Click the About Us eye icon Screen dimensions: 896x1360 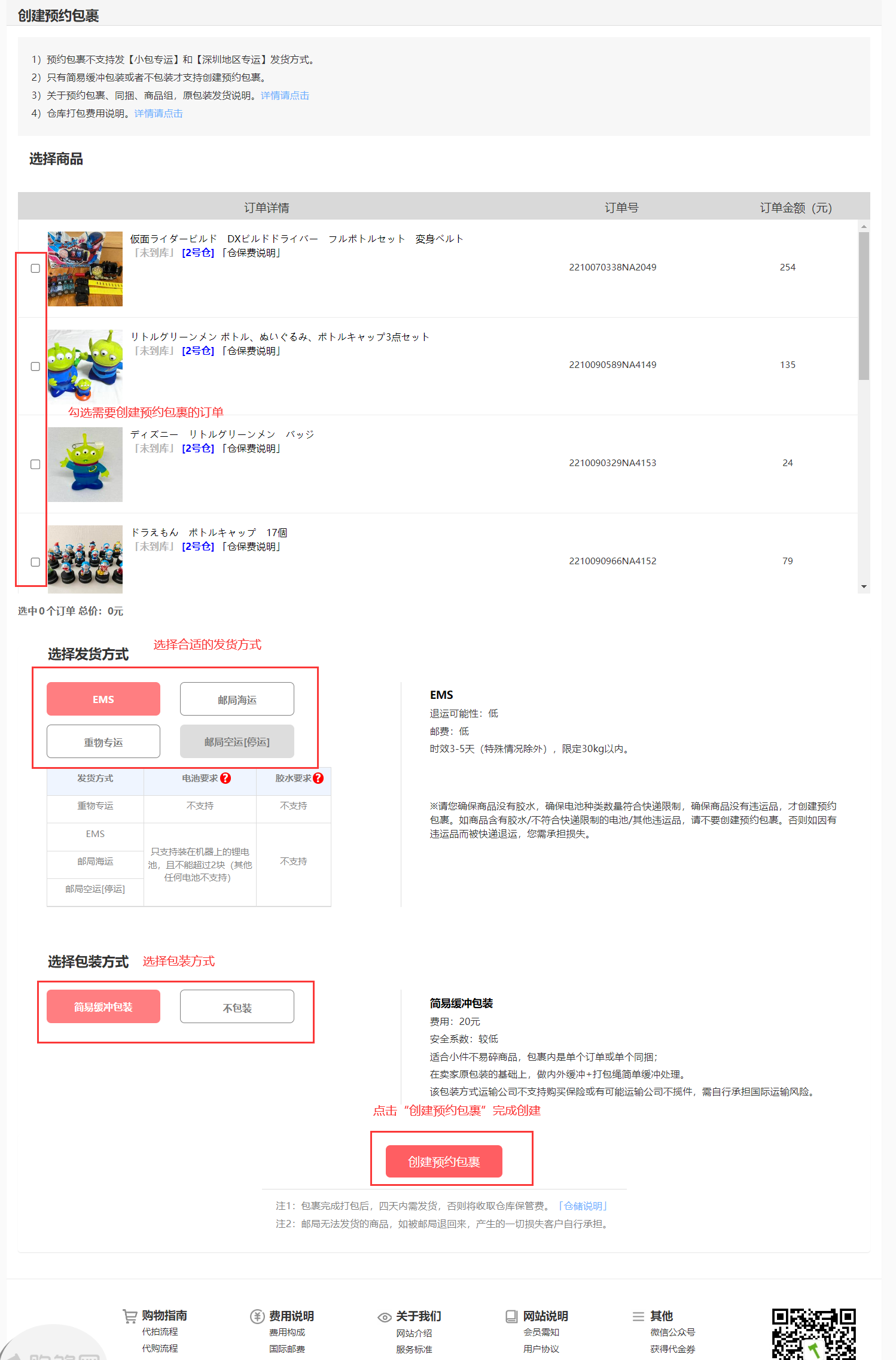385,1317
